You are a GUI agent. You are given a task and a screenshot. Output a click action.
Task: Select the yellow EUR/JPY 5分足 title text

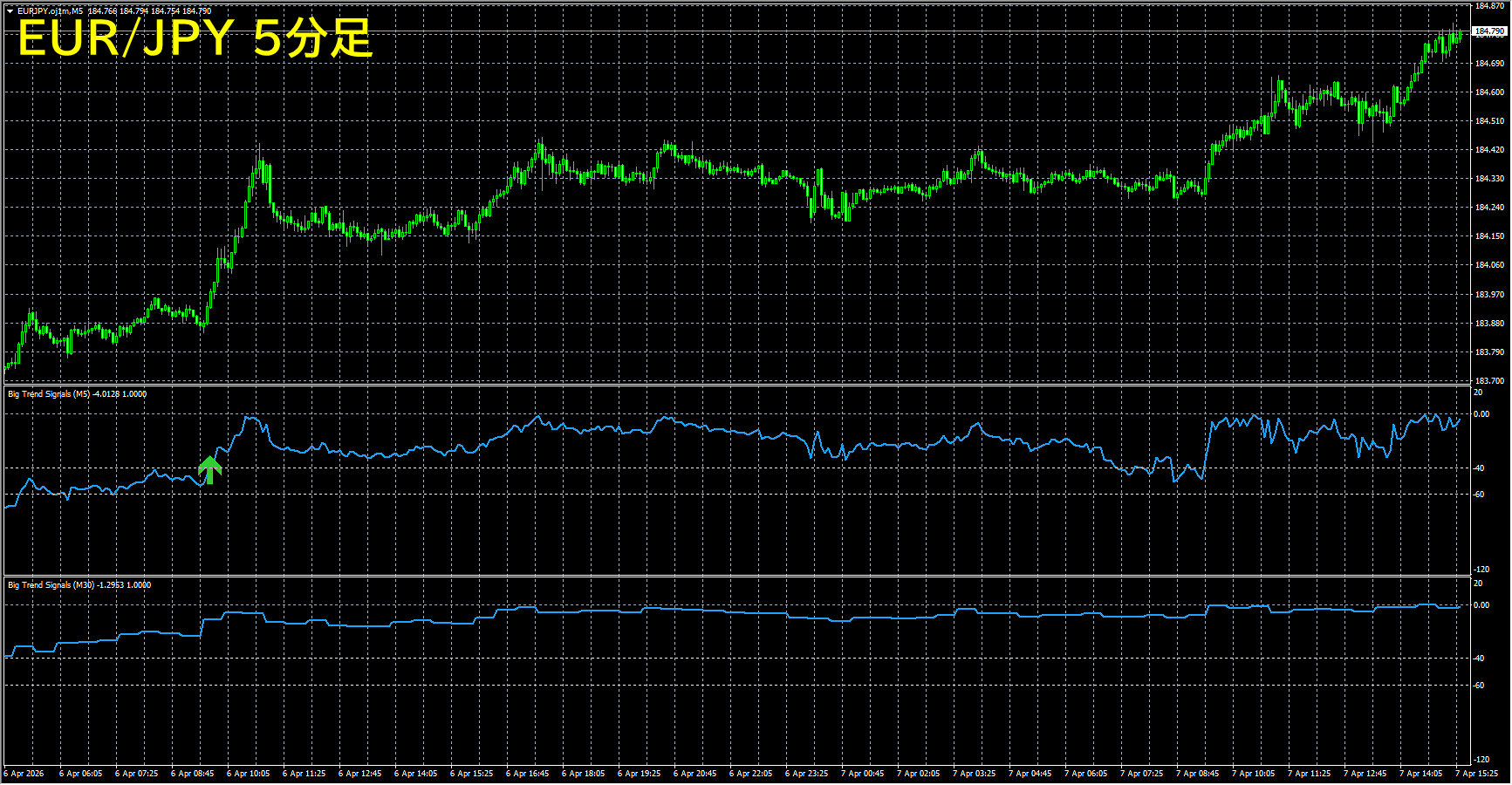tap(195, 39)
